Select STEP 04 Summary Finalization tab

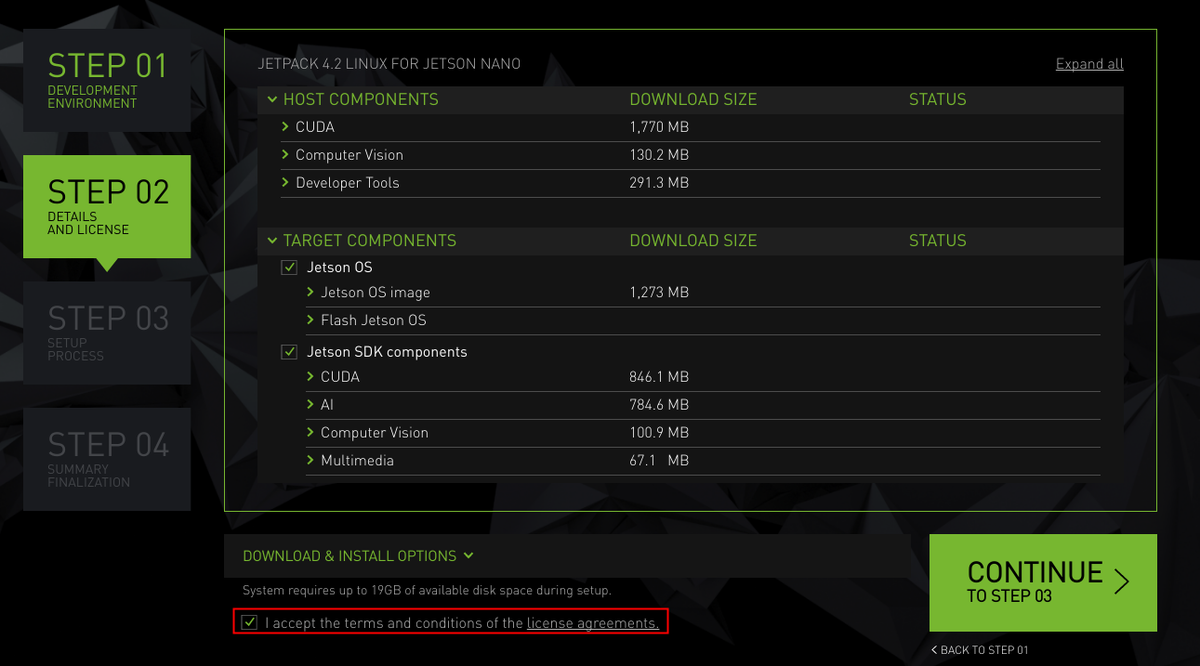click(107, 459)
